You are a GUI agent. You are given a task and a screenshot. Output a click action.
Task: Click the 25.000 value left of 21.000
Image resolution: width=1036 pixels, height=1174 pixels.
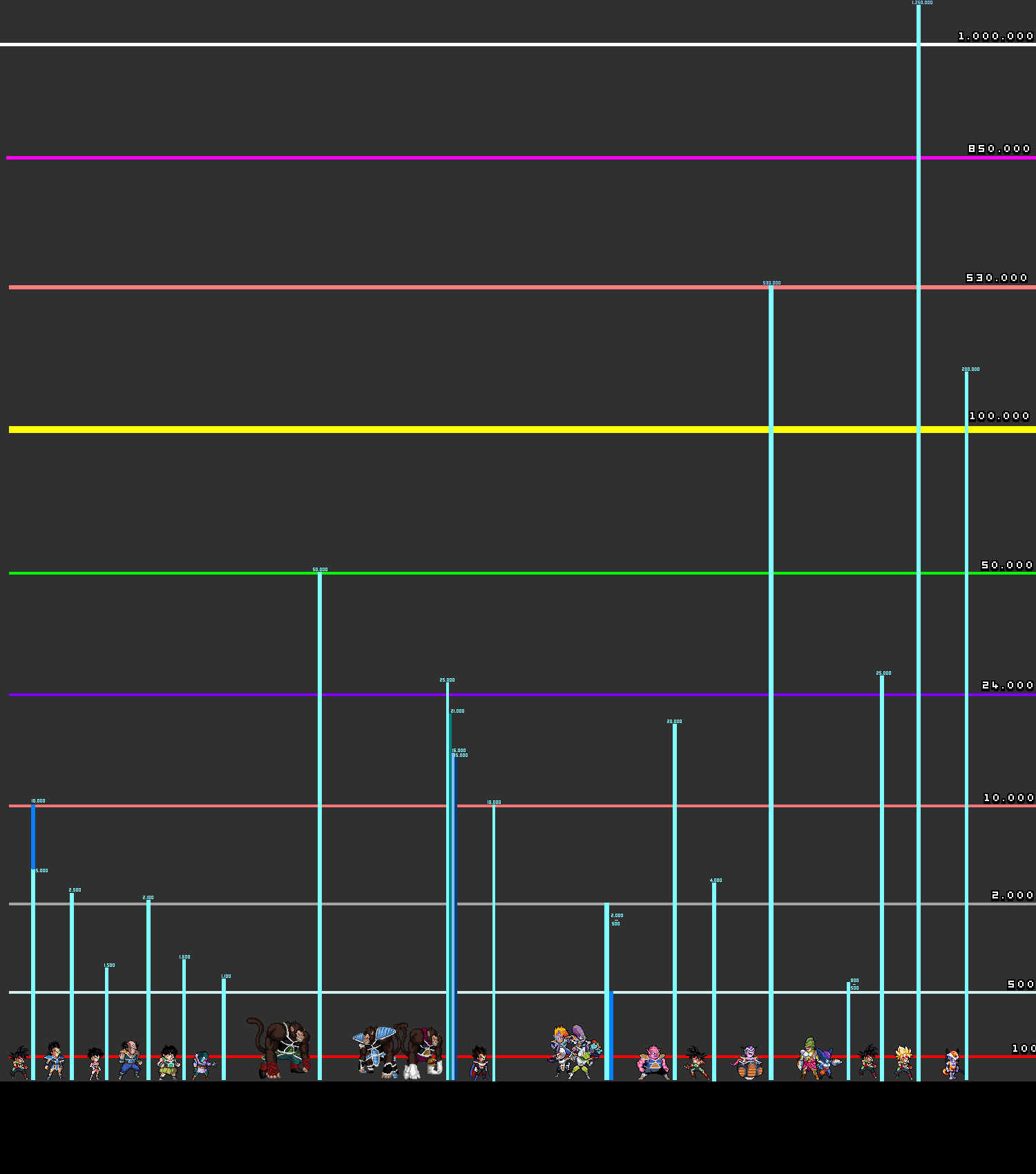point(447,680)
